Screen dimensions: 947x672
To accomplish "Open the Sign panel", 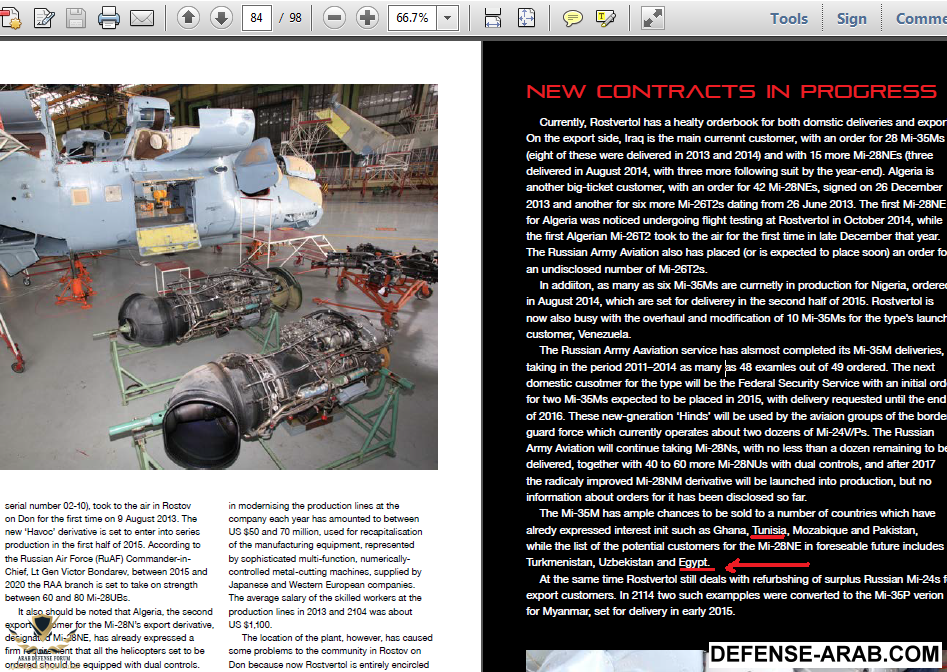I will 851,18.
